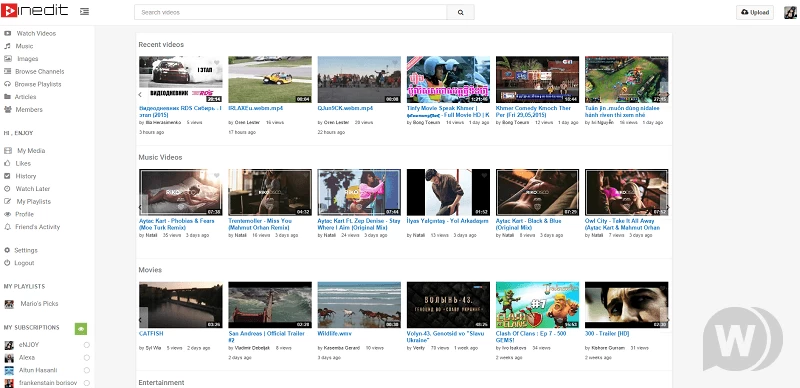Show next Movies with right arrow
Image resolution: width=800 pixels, height=388 pixels.
(666, 320)
